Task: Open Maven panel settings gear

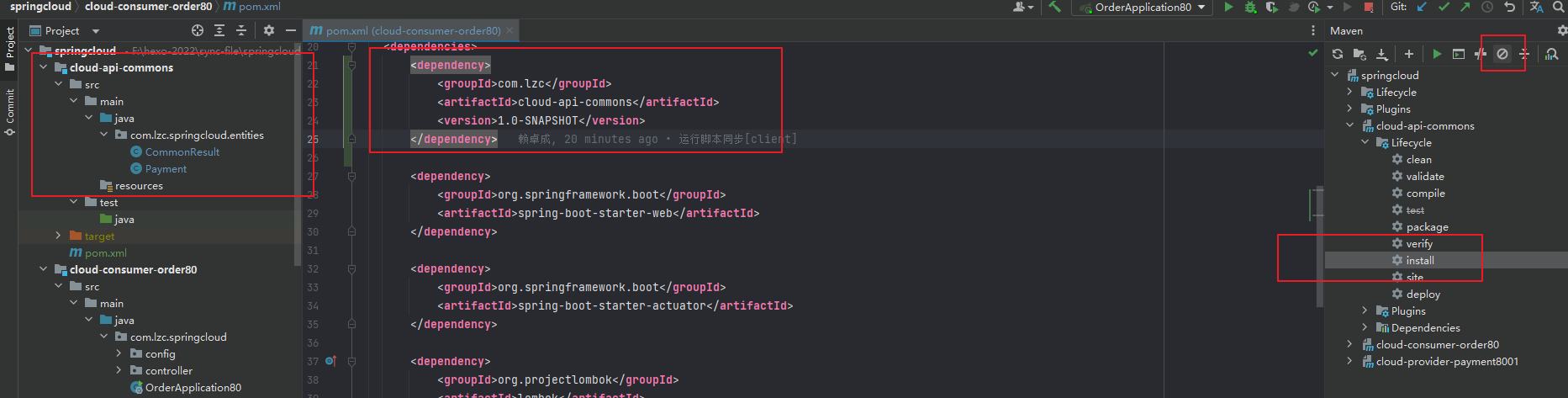Action: pyautogui.click(x=1562, y=30)
